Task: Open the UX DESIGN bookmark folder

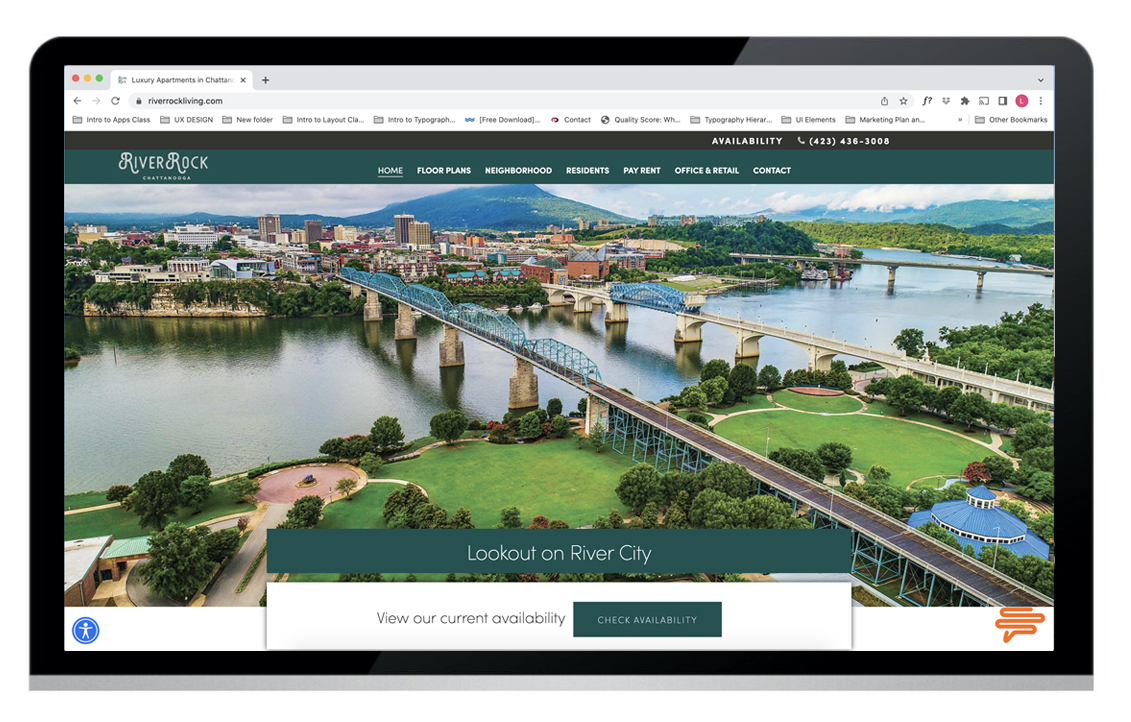Action: [x=186, y=120]
